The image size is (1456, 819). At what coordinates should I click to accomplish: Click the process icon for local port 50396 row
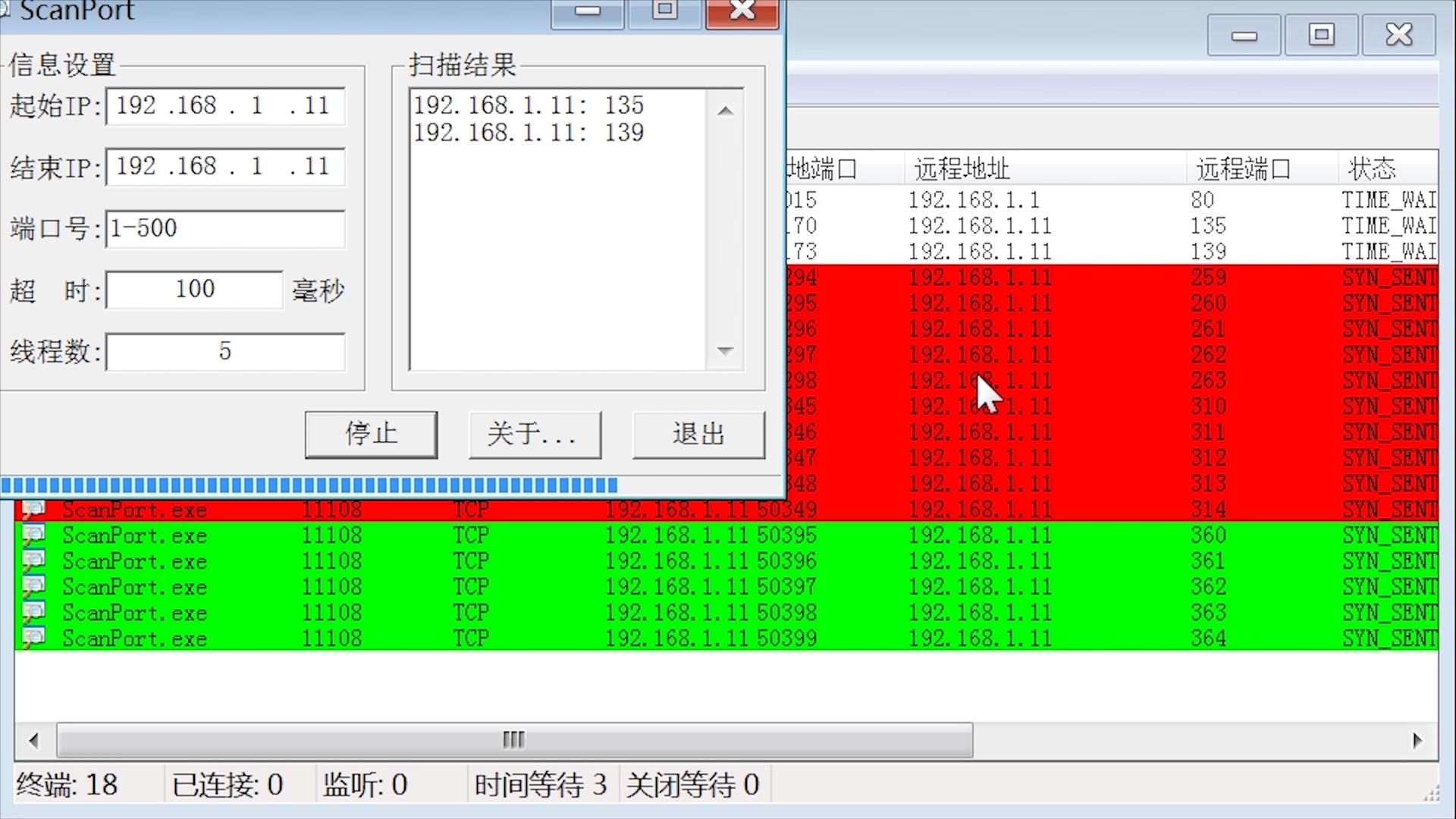click(x=33, y=561)
